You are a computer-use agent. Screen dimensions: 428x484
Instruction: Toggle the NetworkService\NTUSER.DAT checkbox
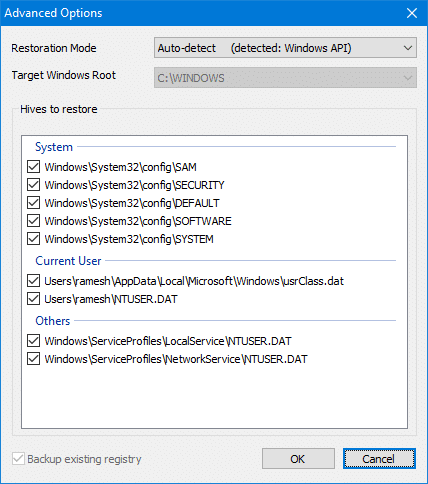[x=34, y=359]
